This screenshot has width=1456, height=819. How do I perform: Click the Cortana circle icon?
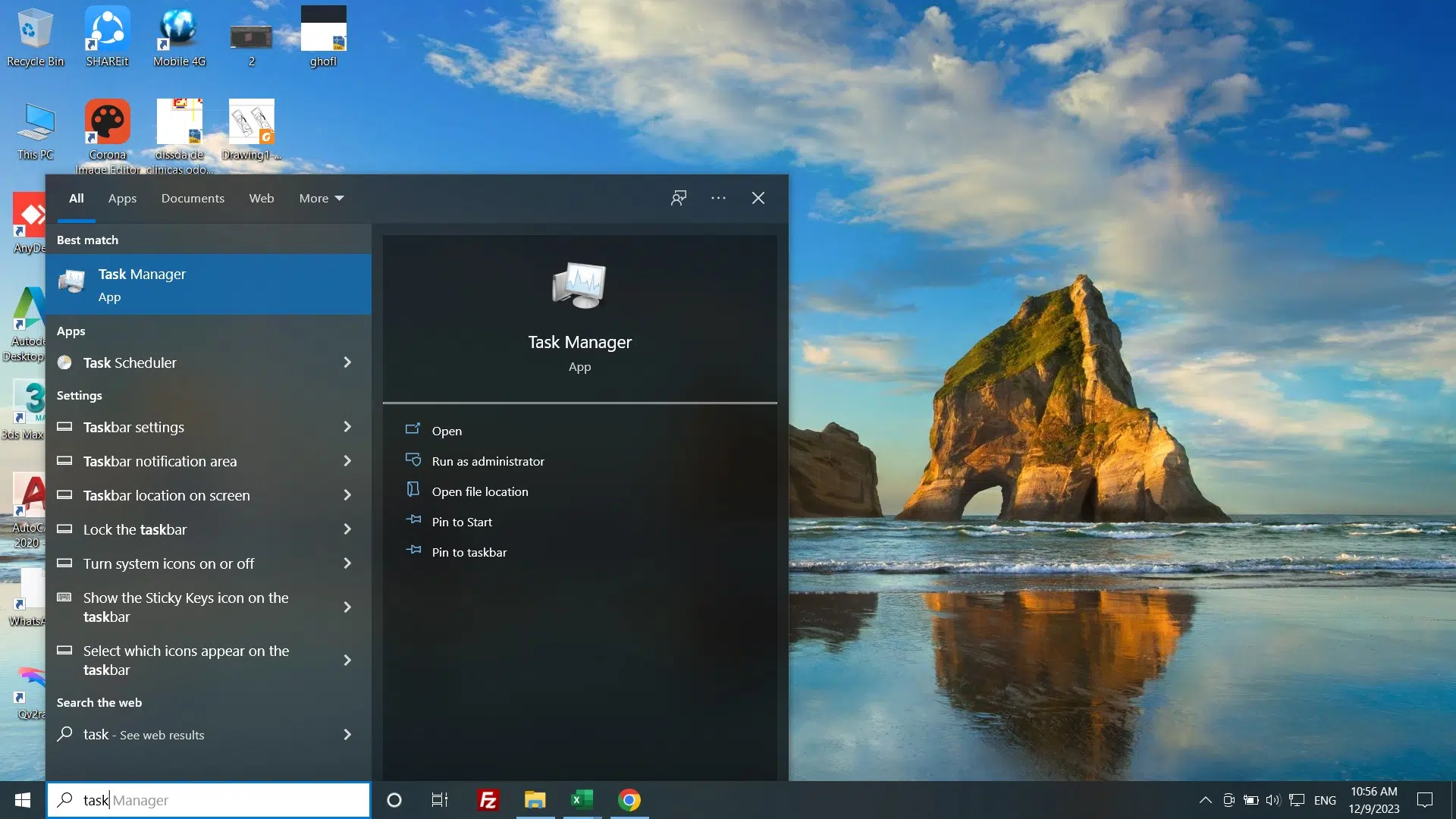(394, 800)
